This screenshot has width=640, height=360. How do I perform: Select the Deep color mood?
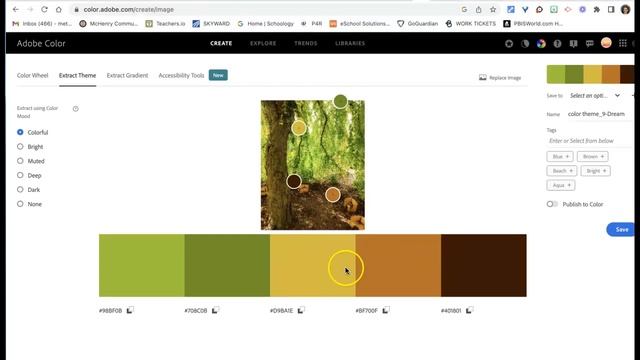pyautogui.click(x=20, y=175)
